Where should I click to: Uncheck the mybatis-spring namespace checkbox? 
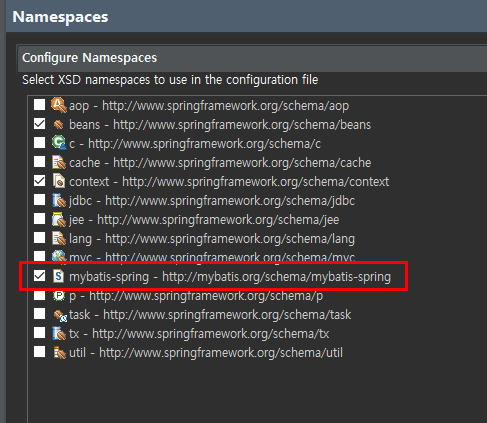pos(39,276)
